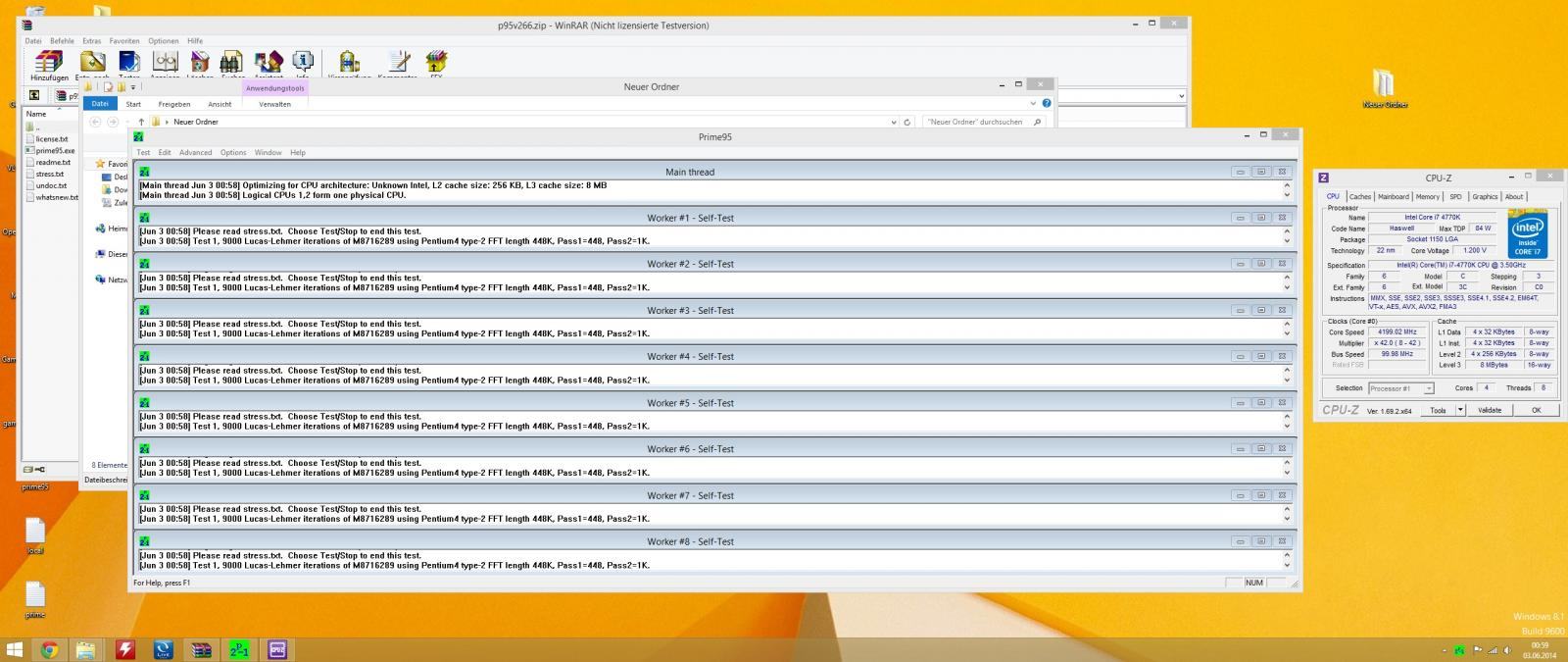Click Prime95 taskbar icon

pyautogui.click(x=239, y=649)
